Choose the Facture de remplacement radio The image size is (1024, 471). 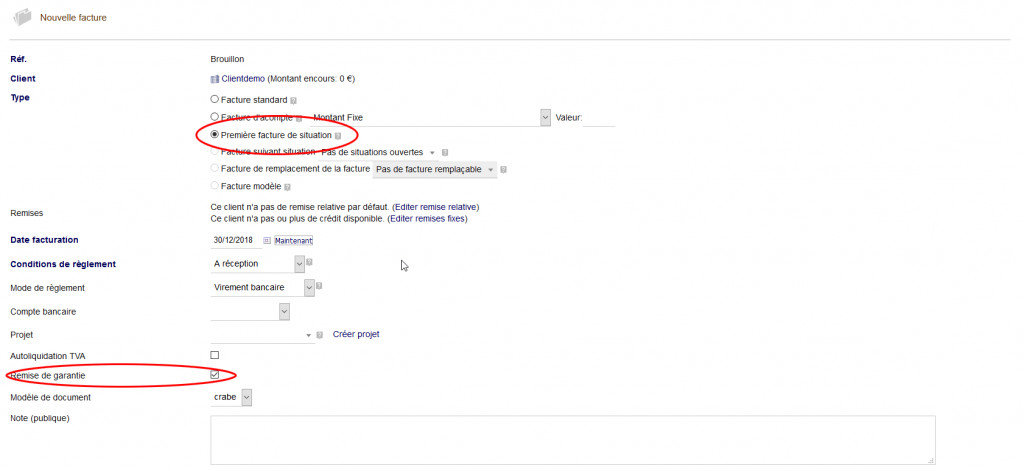(x=214, y=169)
